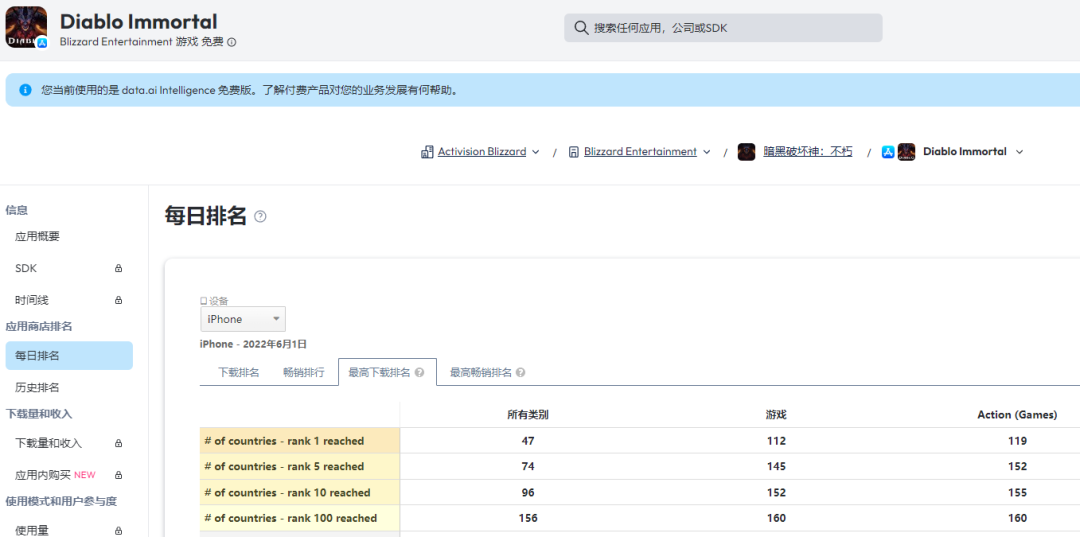Click the rank 100 reached row label
Screen dimensions: 1080x537
coord(291,518)
